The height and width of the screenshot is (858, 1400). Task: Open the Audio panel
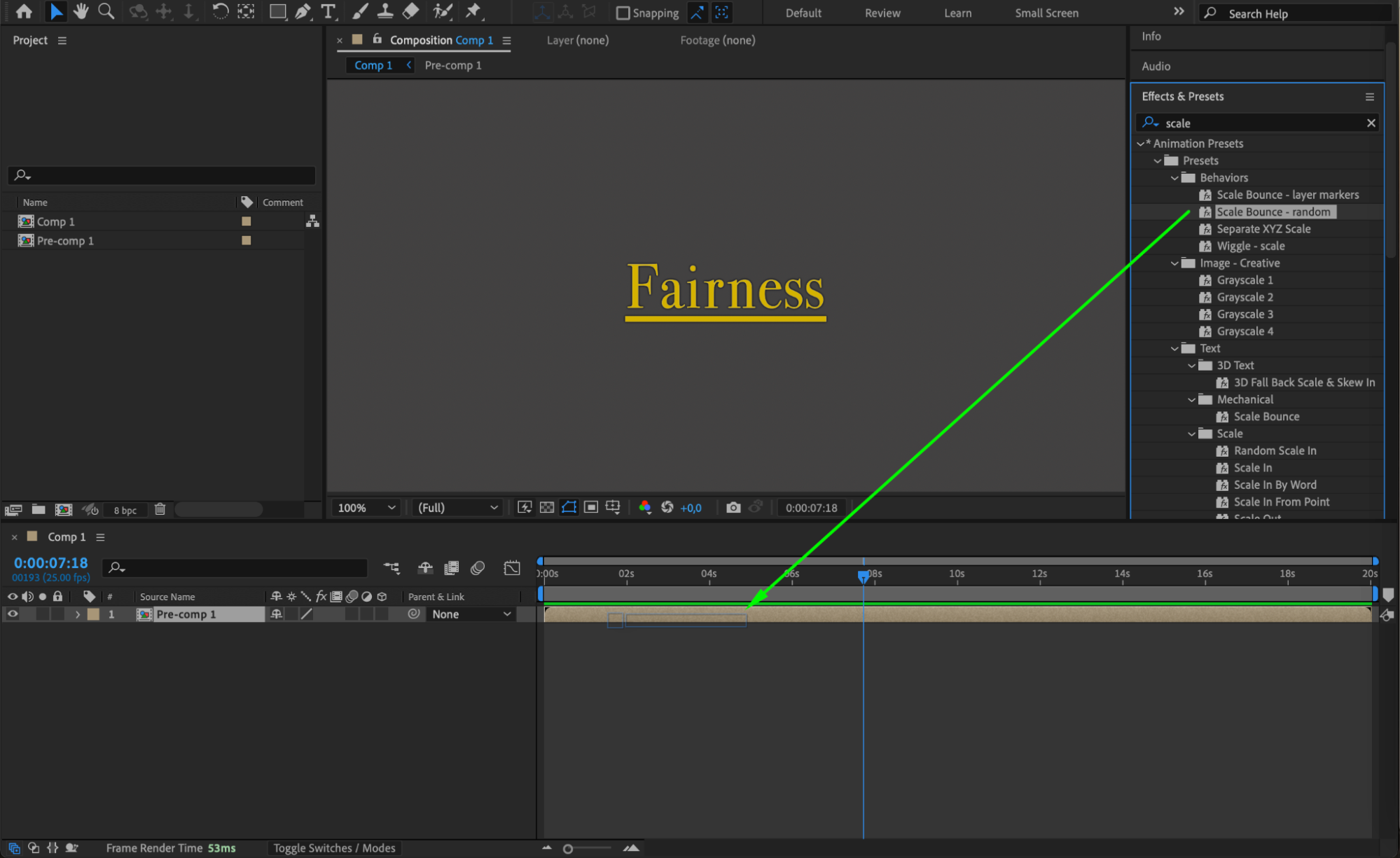click(x=1156, y=66)
